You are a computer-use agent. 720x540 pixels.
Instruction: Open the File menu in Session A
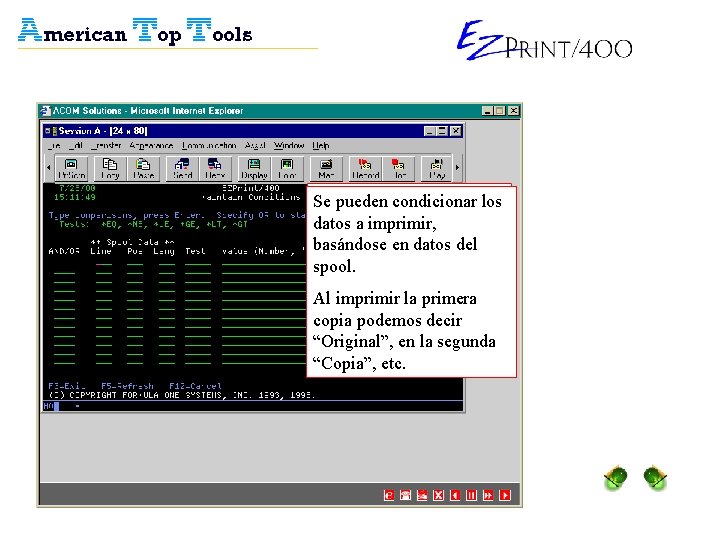click(54, 146)
